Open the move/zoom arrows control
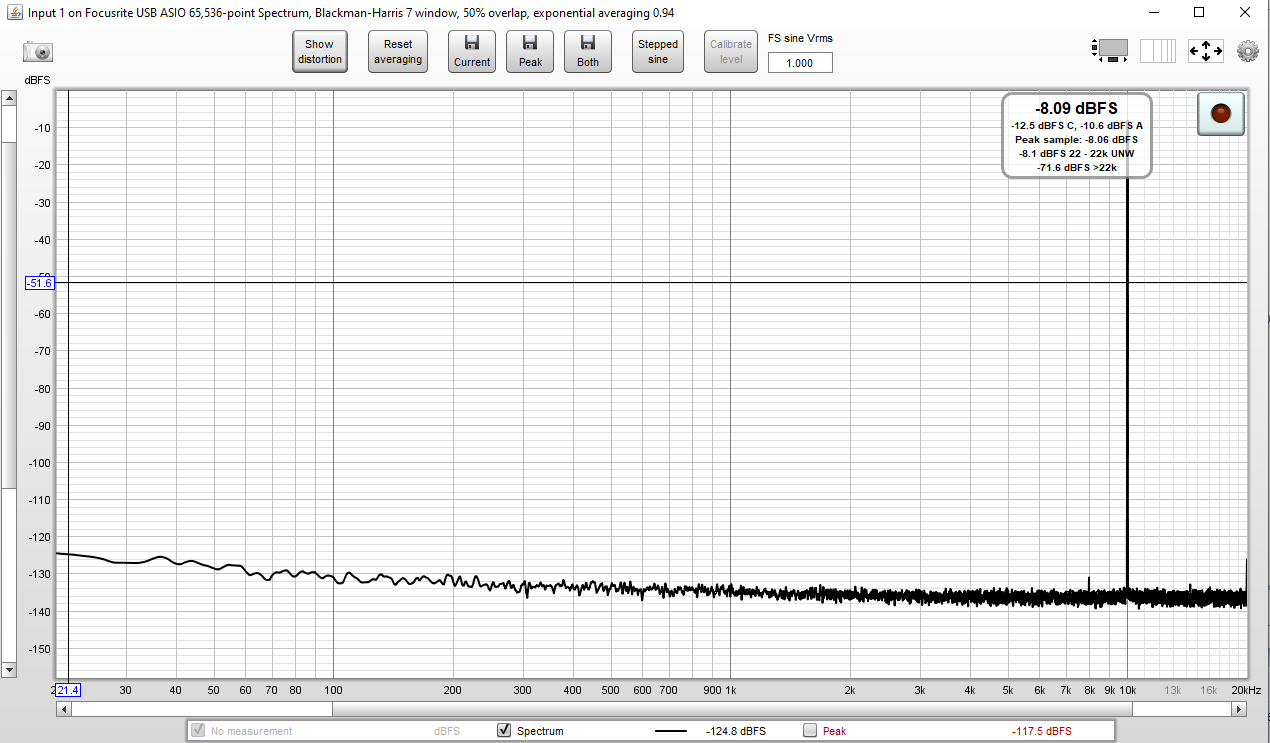The image size is (1270, 743). click(1206, 51)
